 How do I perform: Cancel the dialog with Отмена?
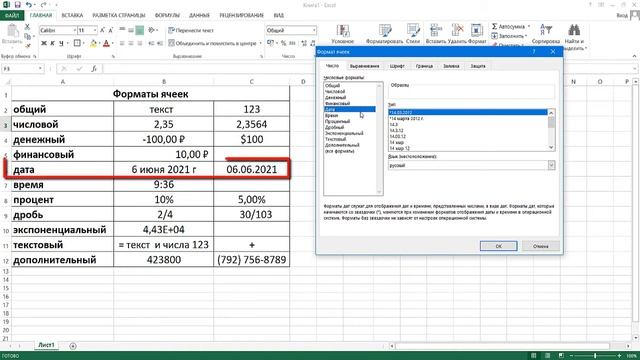[x=540, y=246]
